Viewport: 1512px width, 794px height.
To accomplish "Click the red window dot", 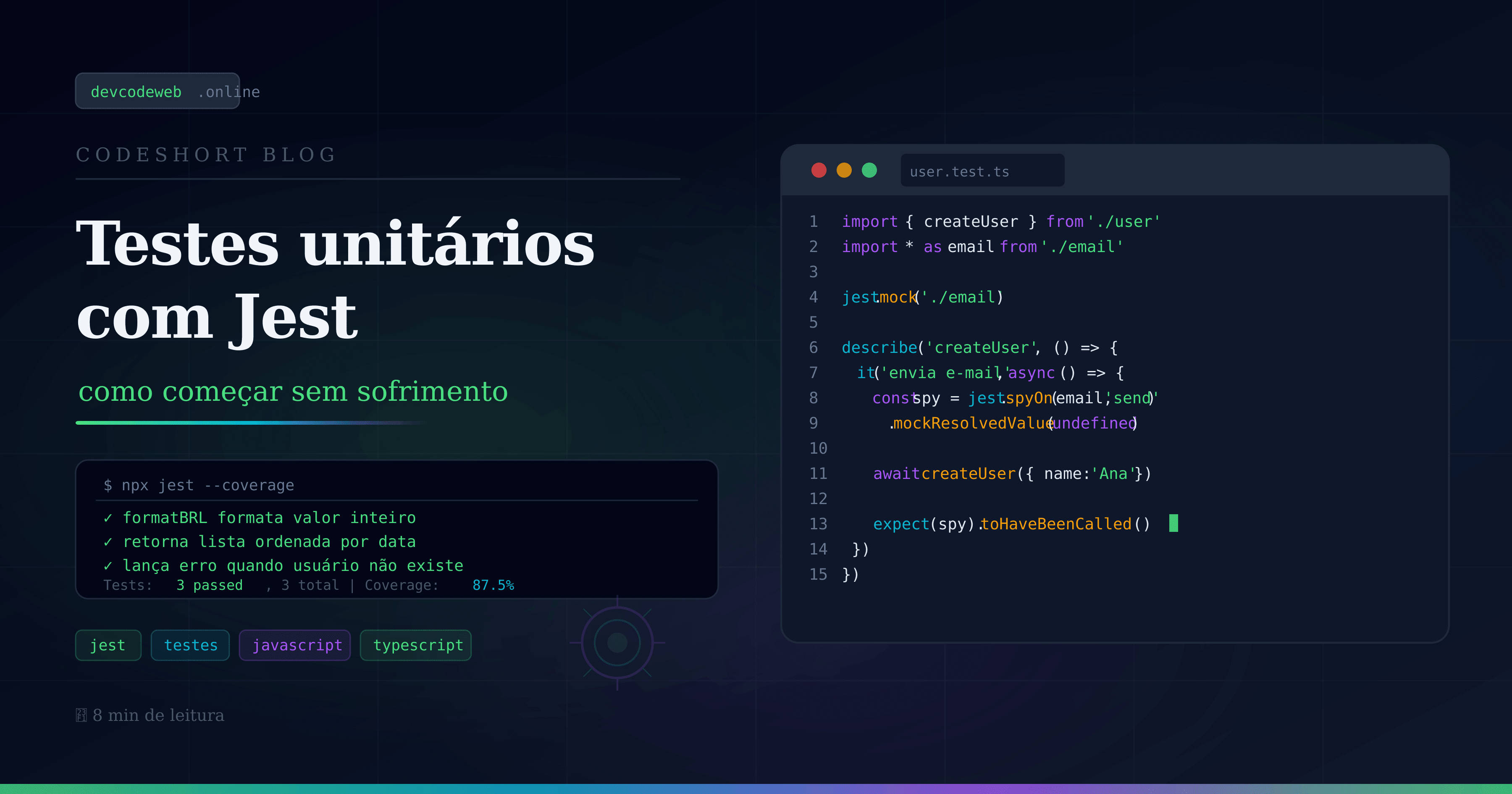I will click(x=819, y=170).
